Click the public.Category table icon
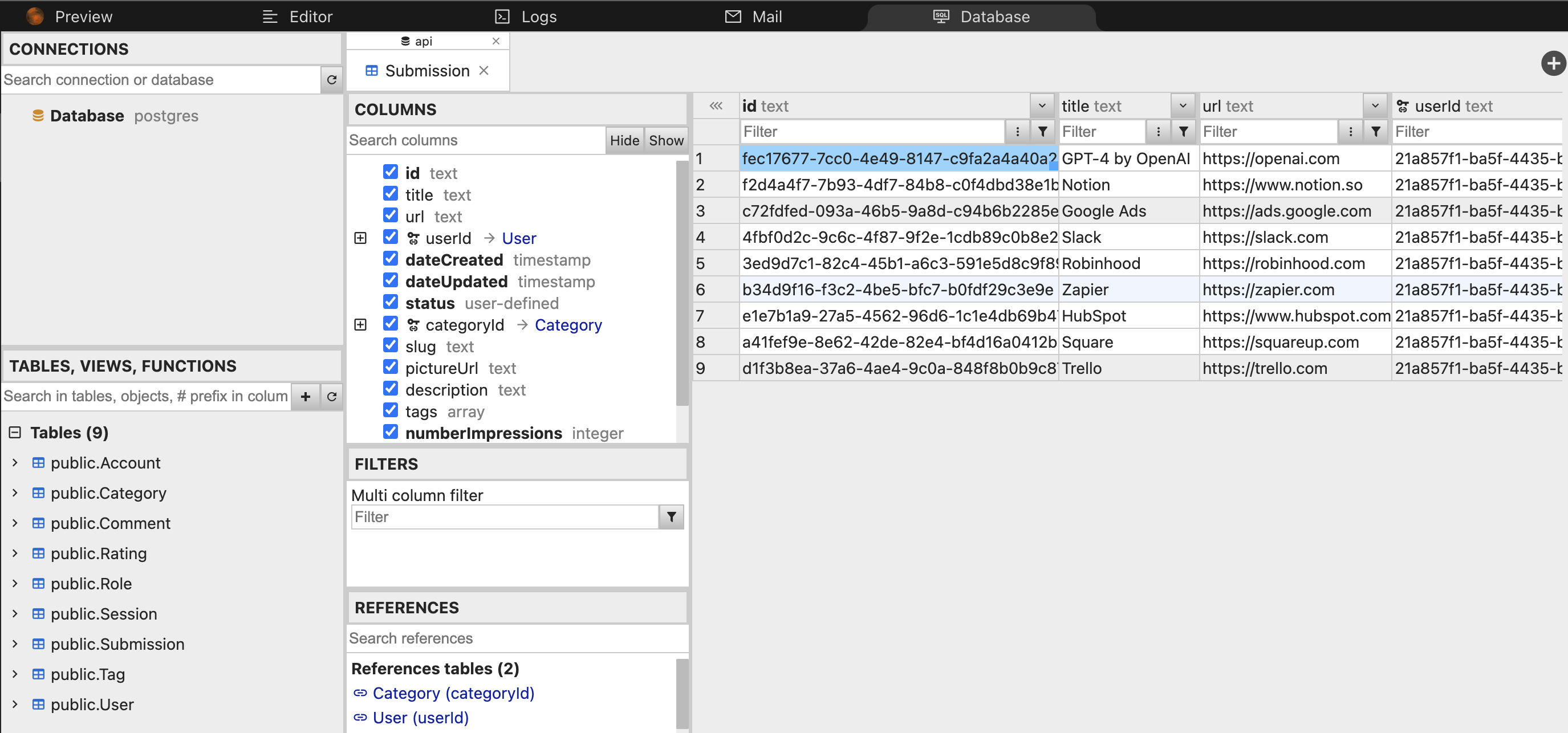Viewport: 1568px width, 733px height. click(x=38, y=494)
